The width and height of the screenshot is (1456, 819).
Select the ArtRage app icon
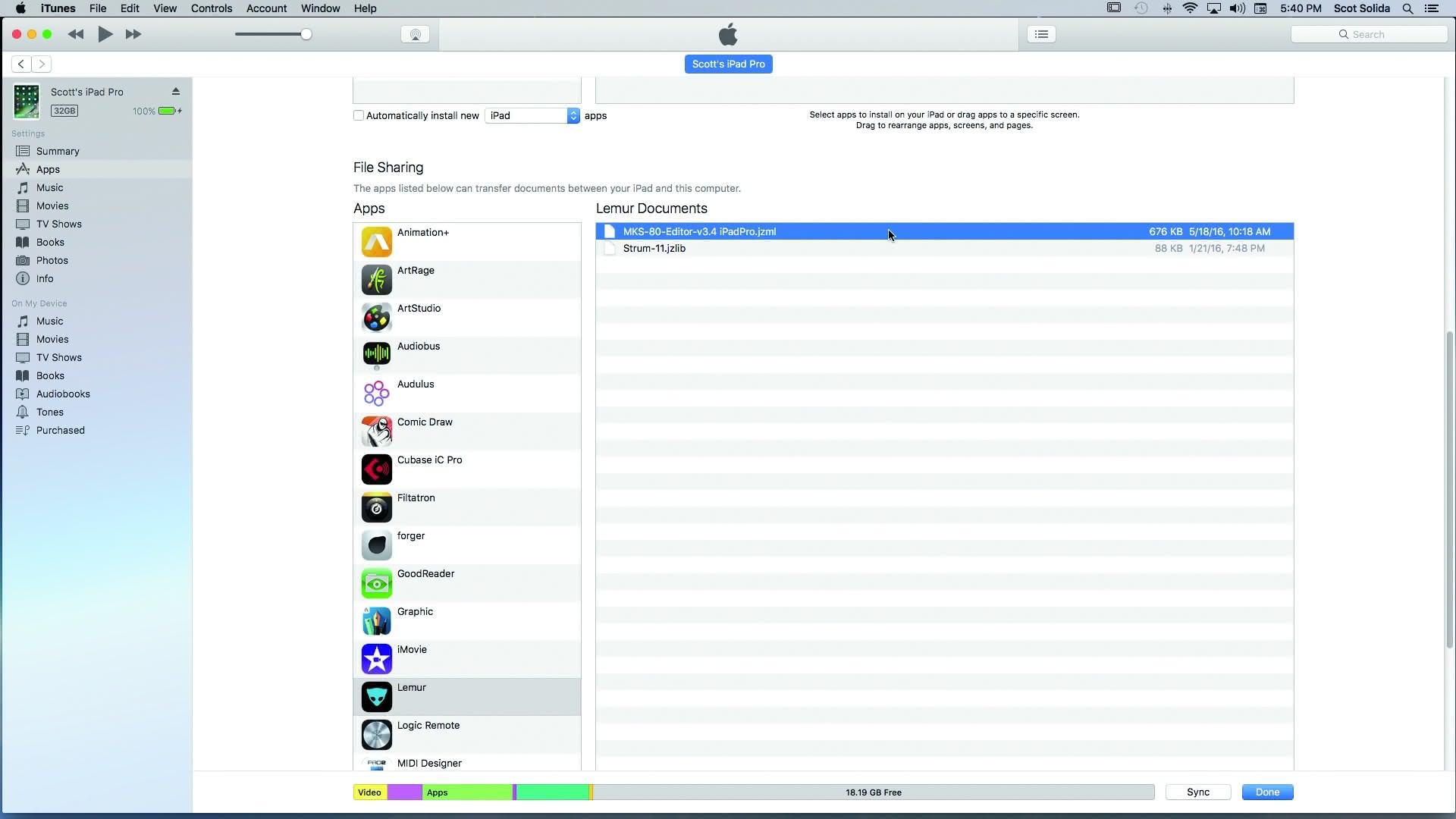(376, 280)
